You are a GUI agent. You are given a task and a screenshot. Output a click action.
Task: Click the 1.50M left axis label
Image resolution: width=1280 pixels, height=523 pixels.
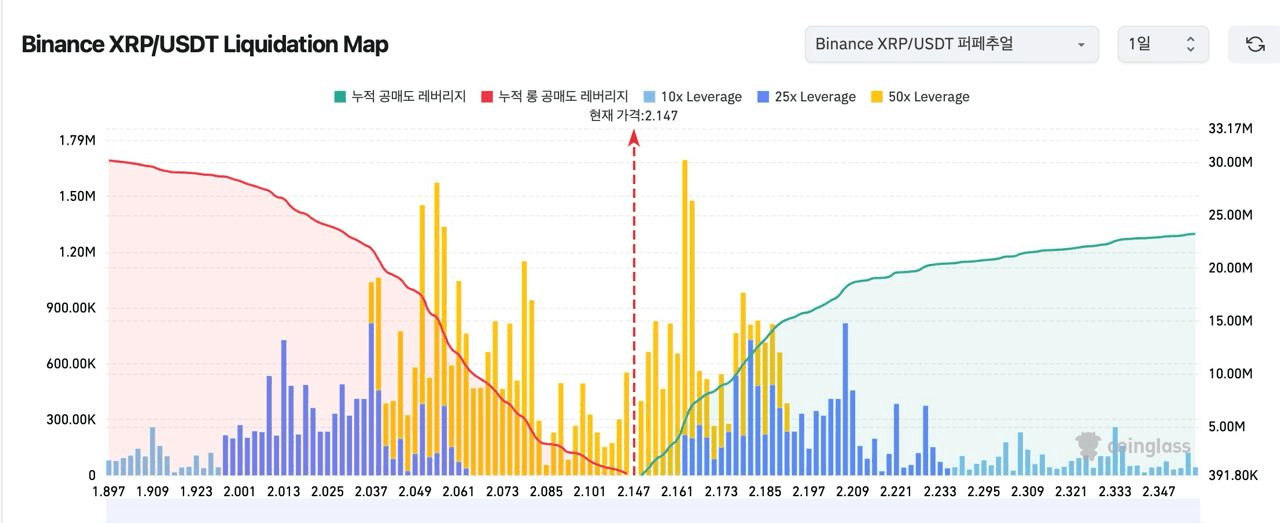coord(76,196)
